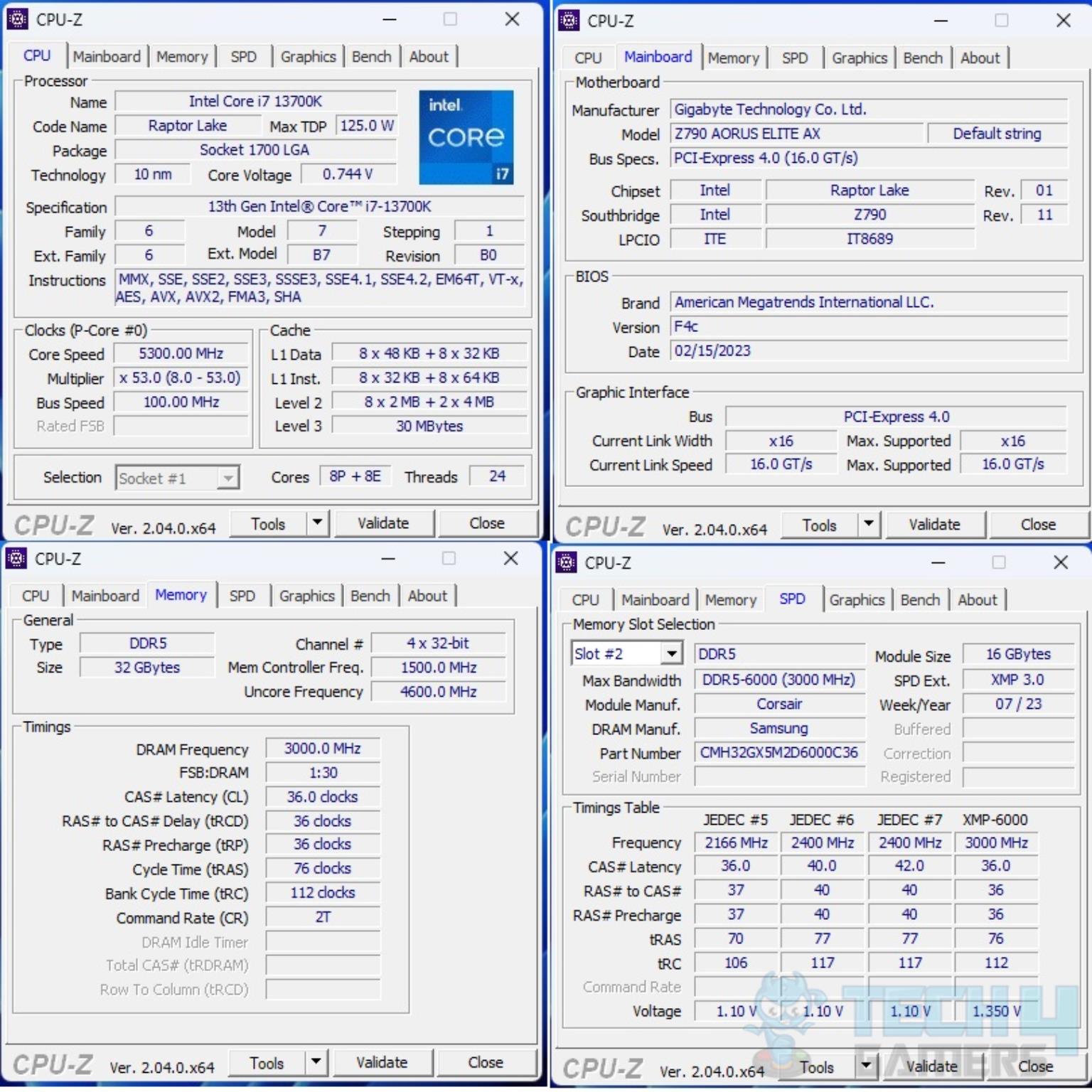Click Validate button in Memory window

pyautogui.click(x=382, y=1063)
